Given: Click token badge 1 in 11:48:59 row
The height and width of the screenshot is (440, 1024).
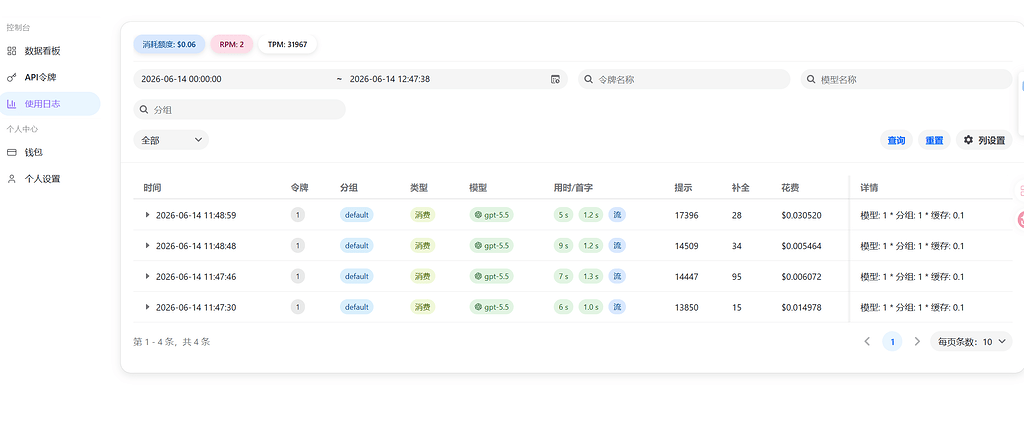Looking at the screenshot, I should [298, 215].
